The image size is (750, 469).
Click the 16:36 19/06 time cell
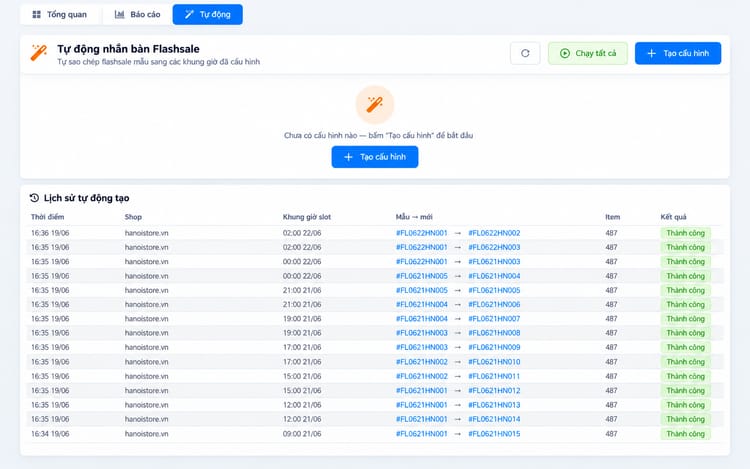[x=50, y=233]
